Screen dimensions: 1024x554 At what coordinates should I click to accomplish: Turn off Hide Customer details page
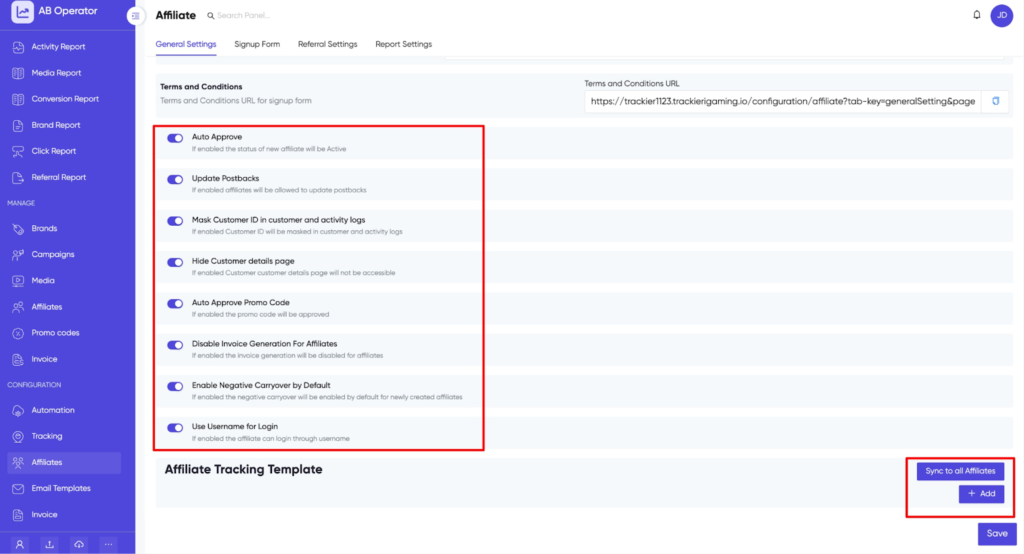(x=175, y=263)
